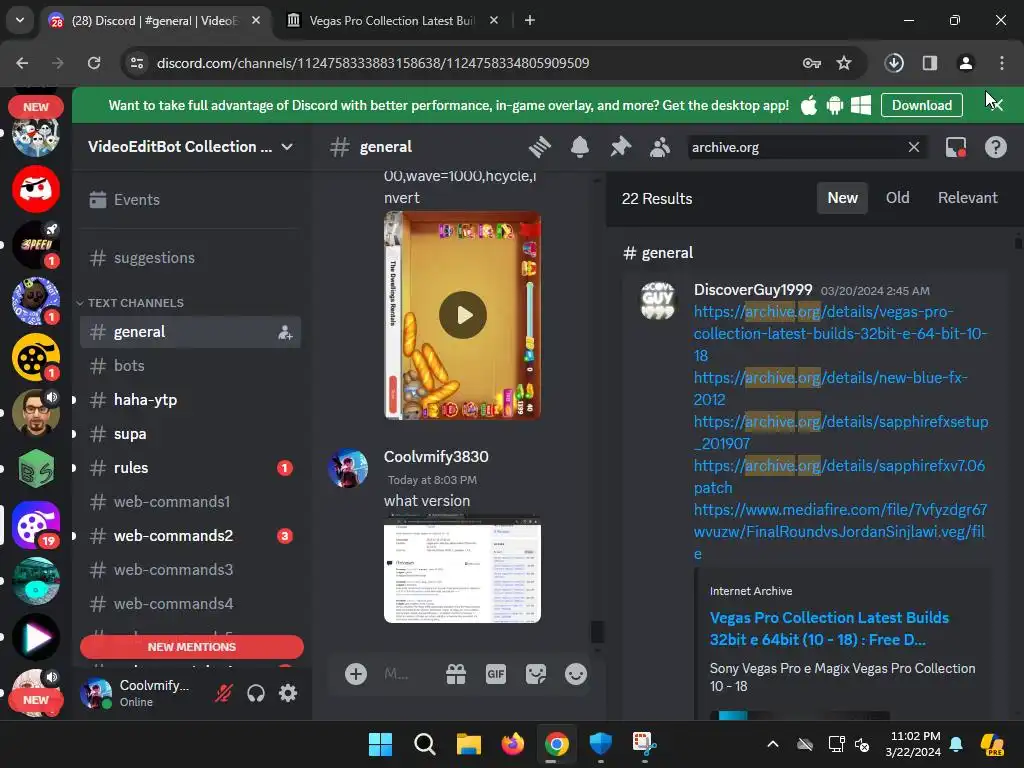Sort search results by Relevant
1024x768 pixels.
tap(967, 198)
